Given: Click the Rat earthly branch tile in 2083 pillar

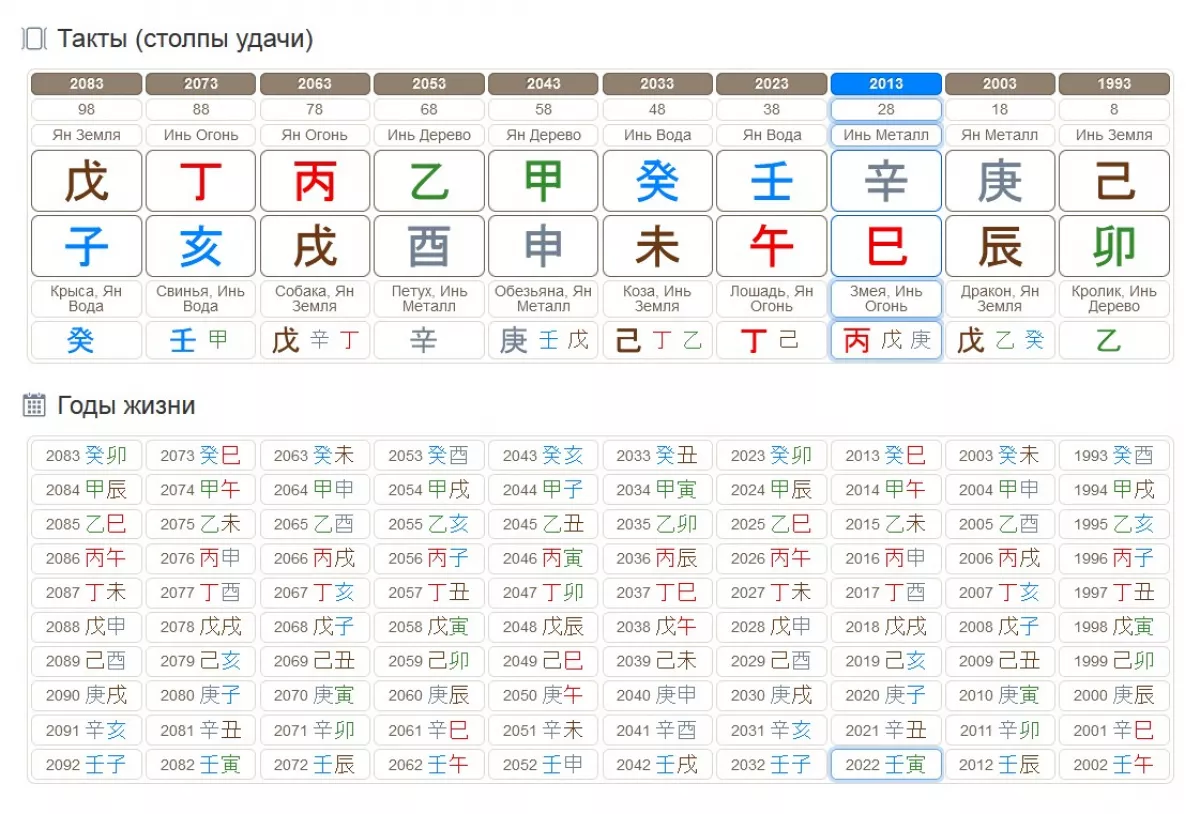Looking at the screenshot, I should 87,246.
